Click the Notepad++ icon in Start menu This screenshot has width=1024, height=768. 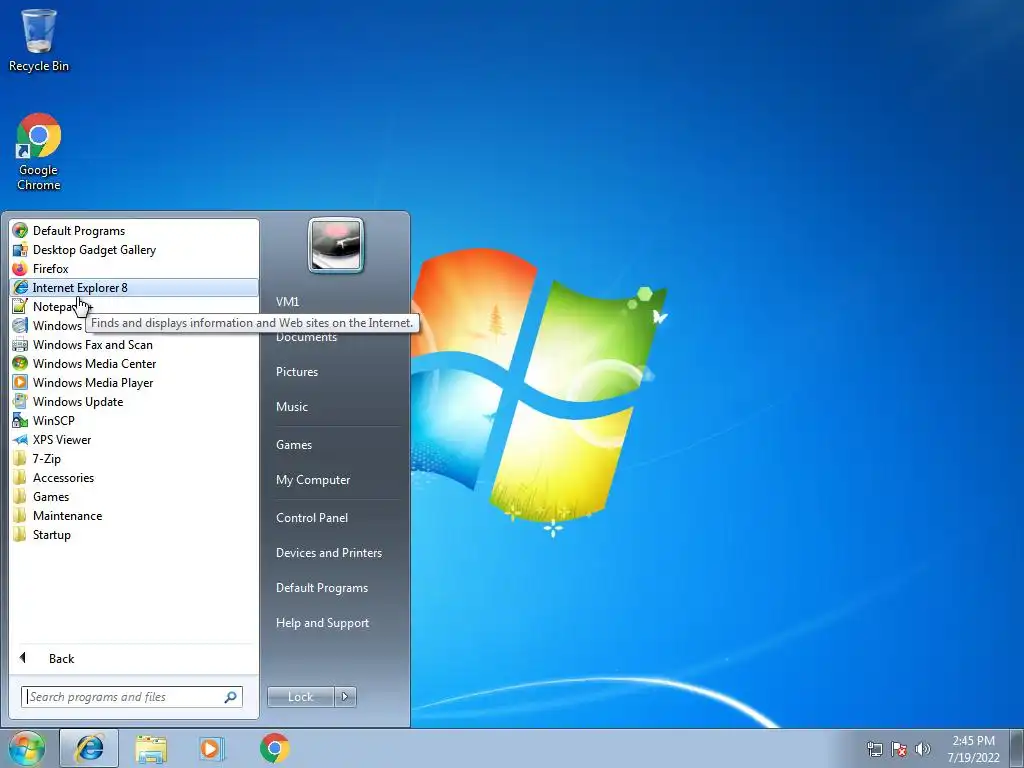(20, 306)
